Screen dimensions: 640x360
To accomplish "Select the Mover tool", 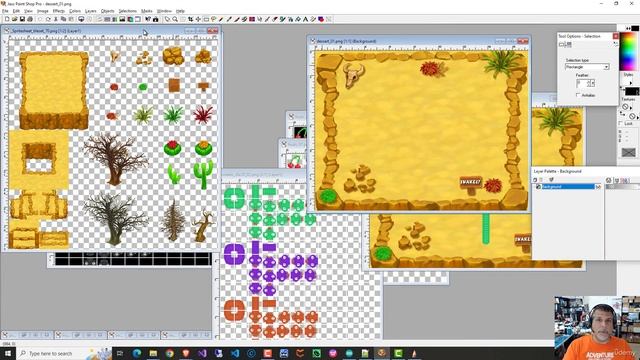I will (x=198, y=19).
